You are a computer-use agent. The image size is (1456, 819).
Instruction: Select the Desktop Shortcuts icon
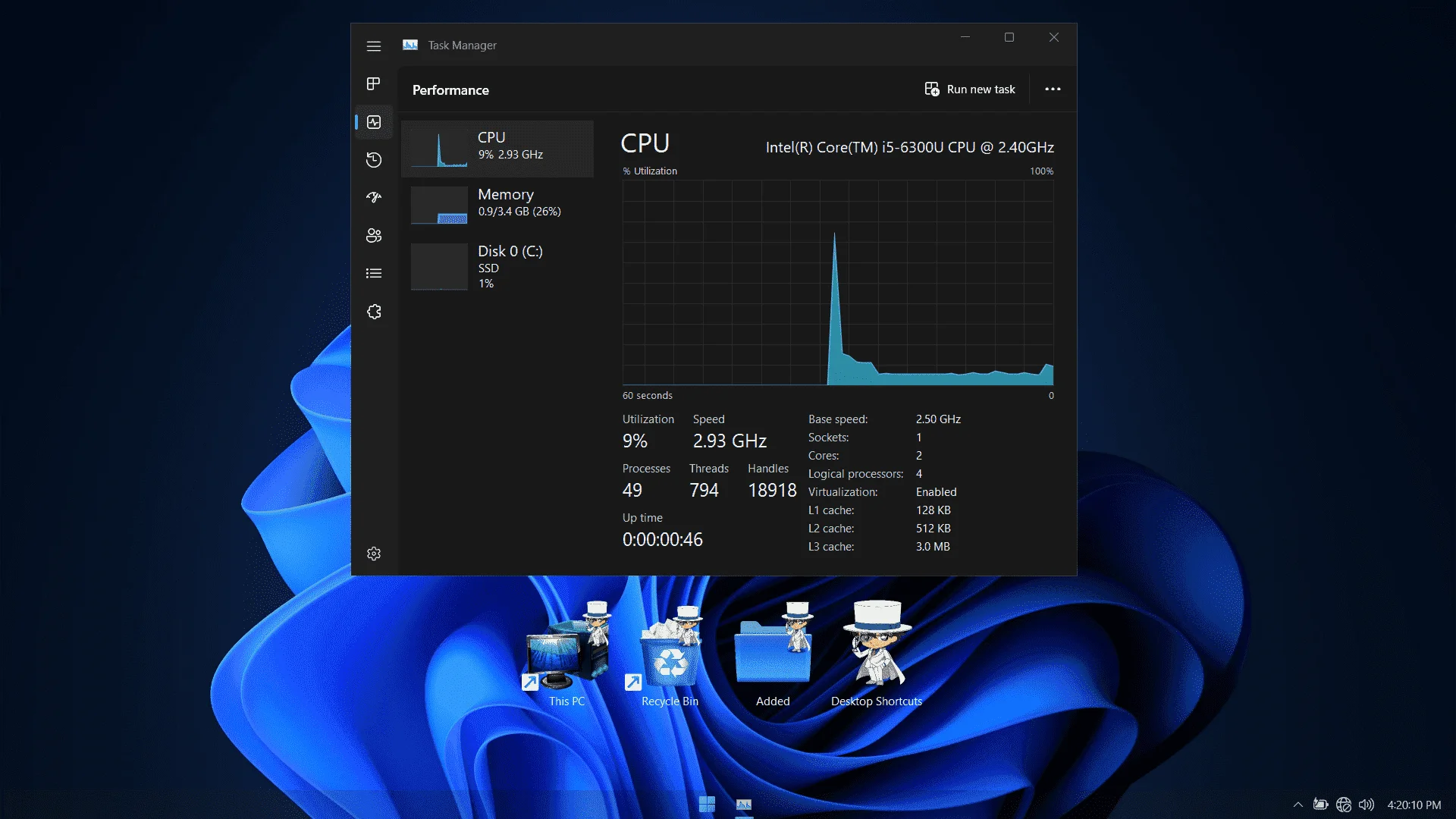pyautogui.click(x=877, y=655)
